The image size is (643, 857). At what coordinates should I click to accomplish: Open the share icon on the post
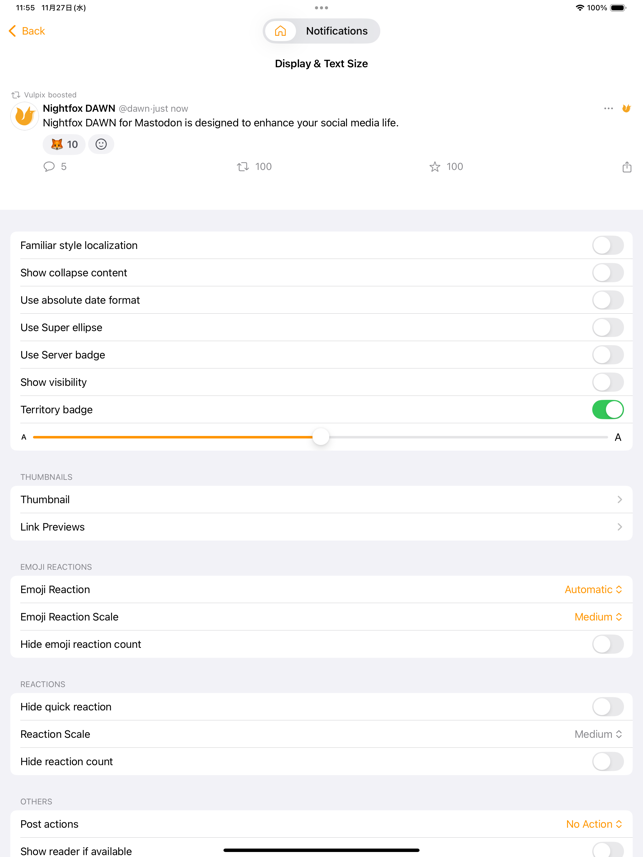click(627, 167)
